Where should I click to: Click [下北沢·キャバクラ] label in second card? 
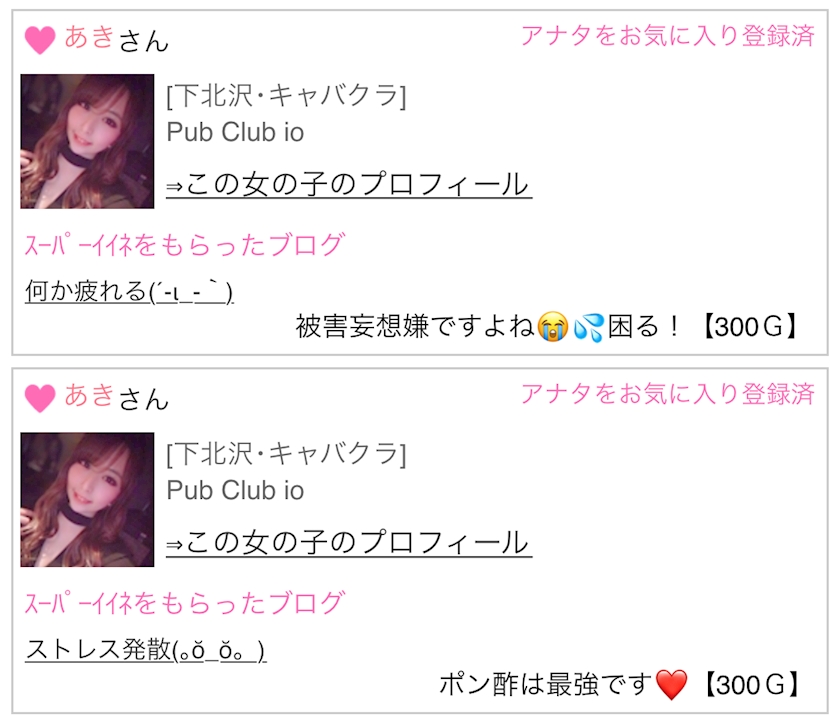pyautogui.click(x=287, y=455)
